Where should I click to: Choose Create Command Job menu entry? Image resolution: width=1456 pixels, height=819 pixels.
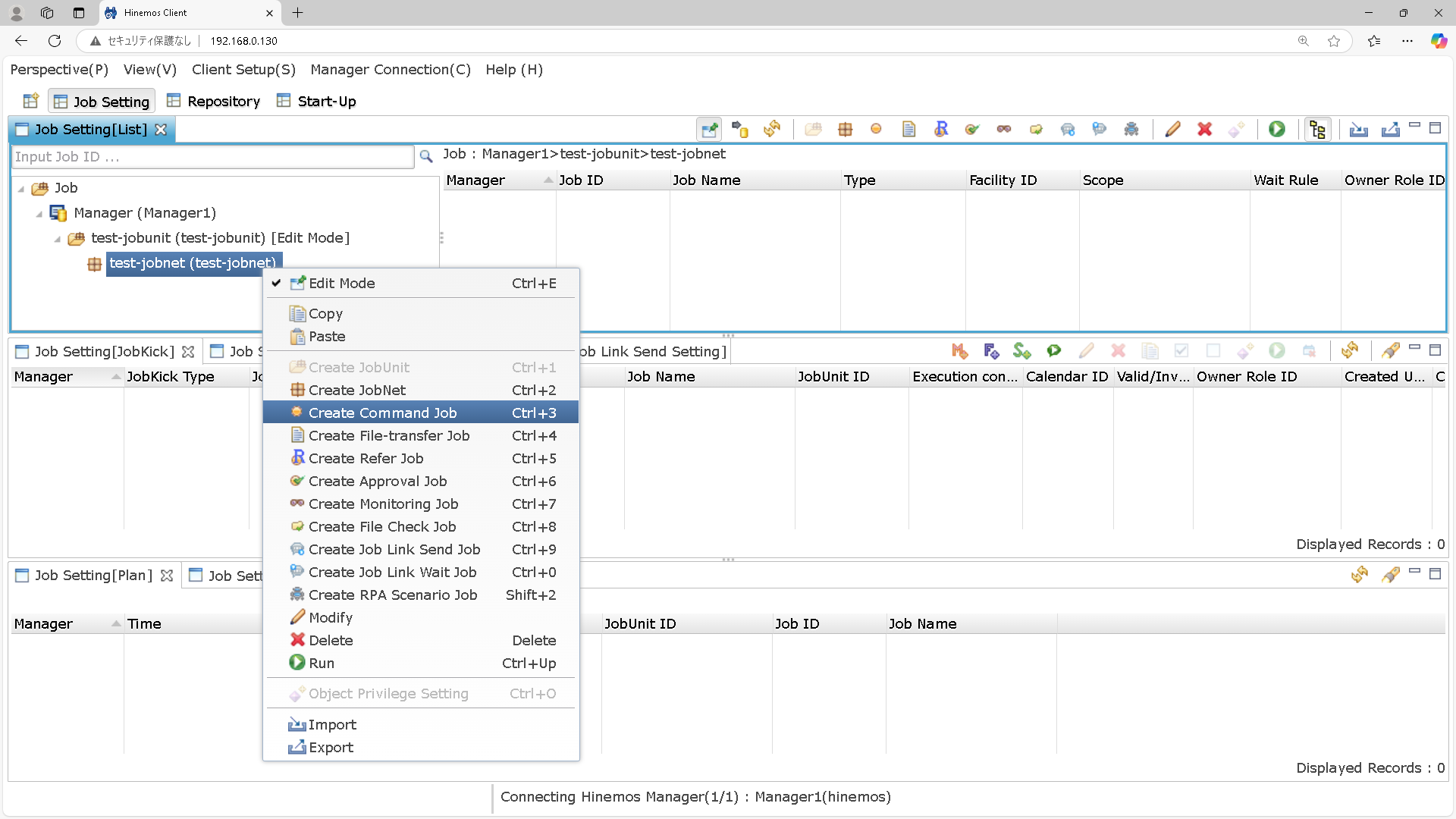pos(382,413)
